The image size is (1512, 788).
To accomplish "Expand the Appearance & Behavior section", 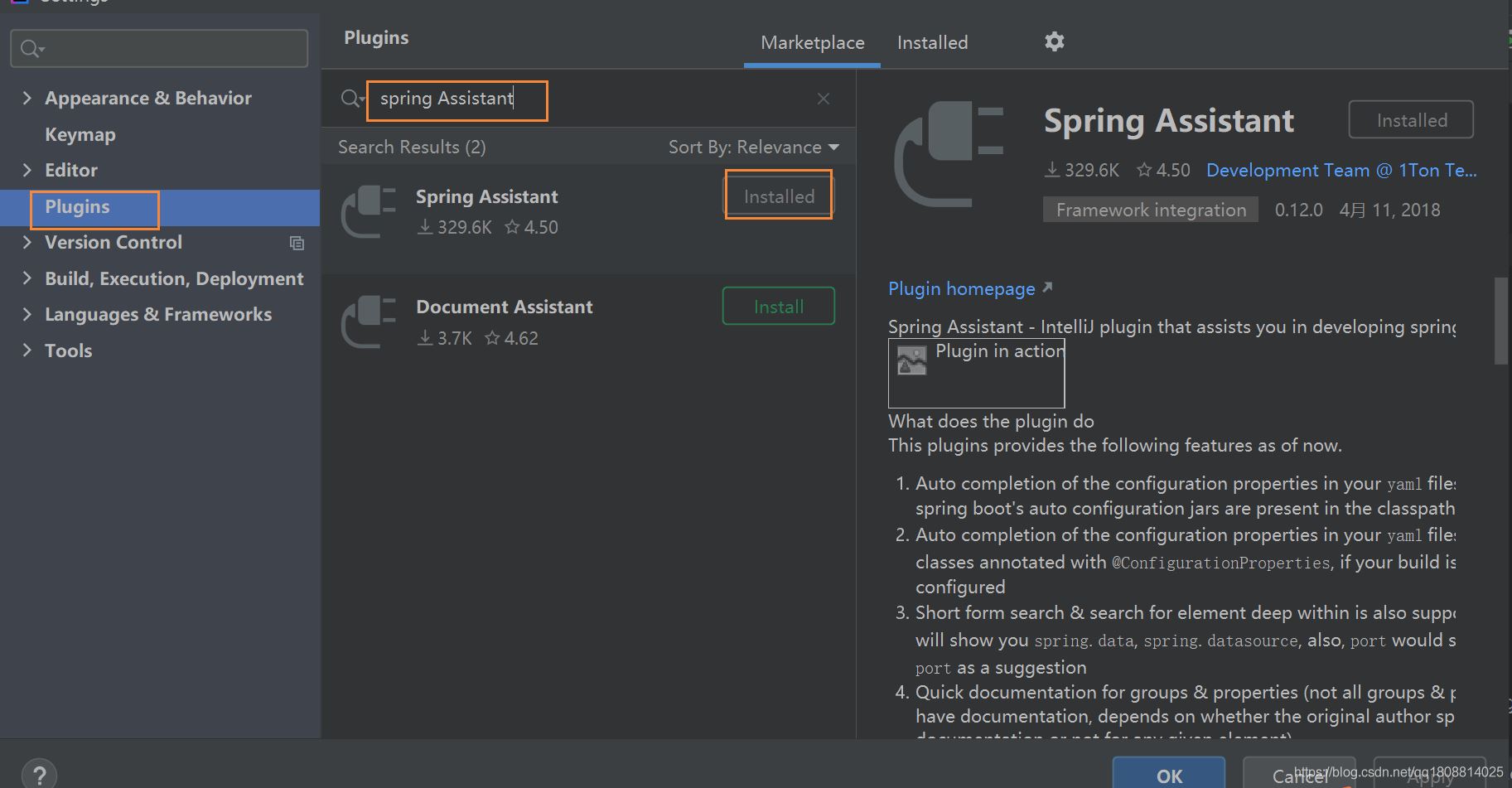I will (x=27, y=97).
